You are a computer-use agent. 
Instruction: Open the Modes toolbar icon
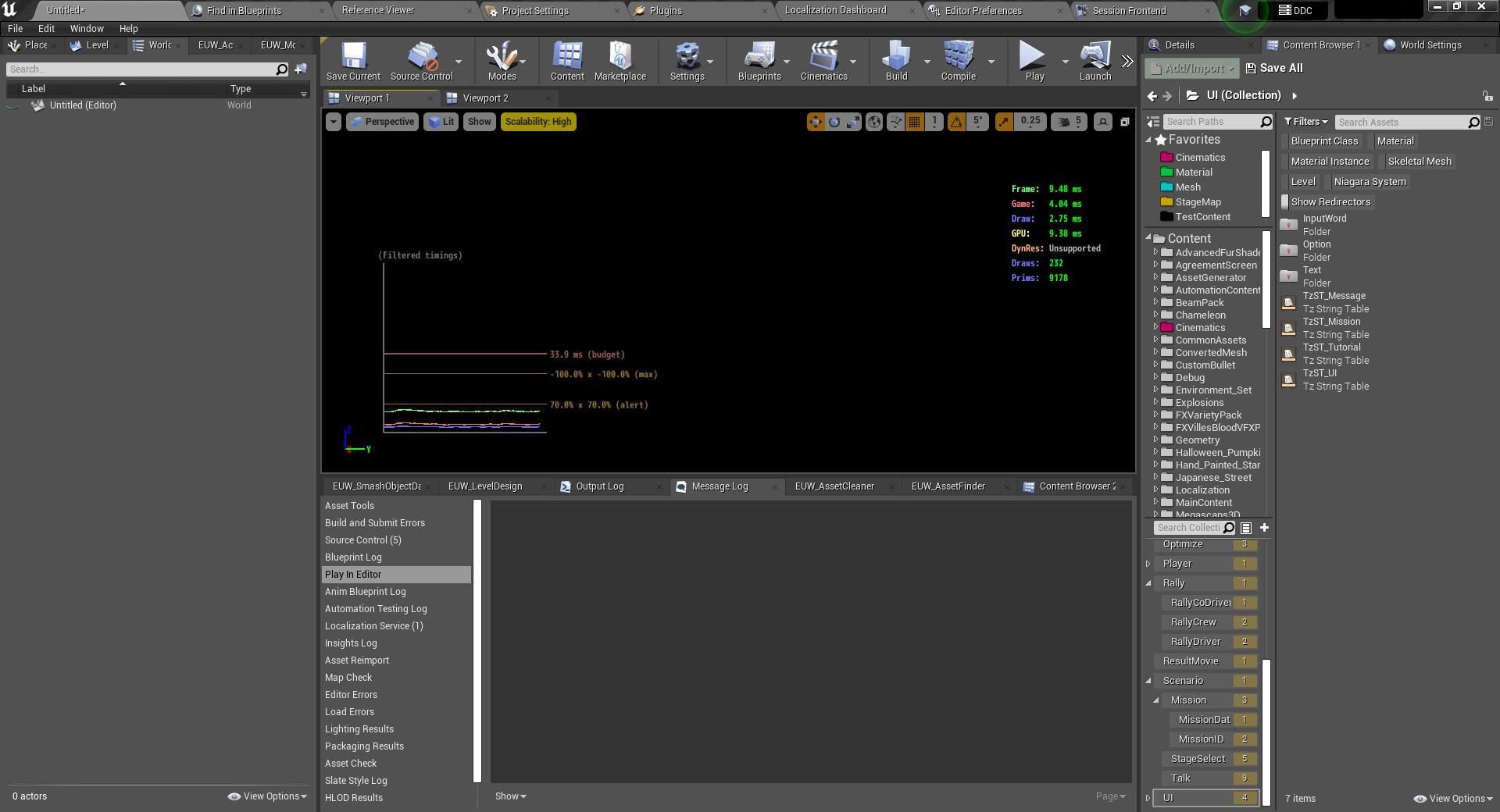[502, 61]
